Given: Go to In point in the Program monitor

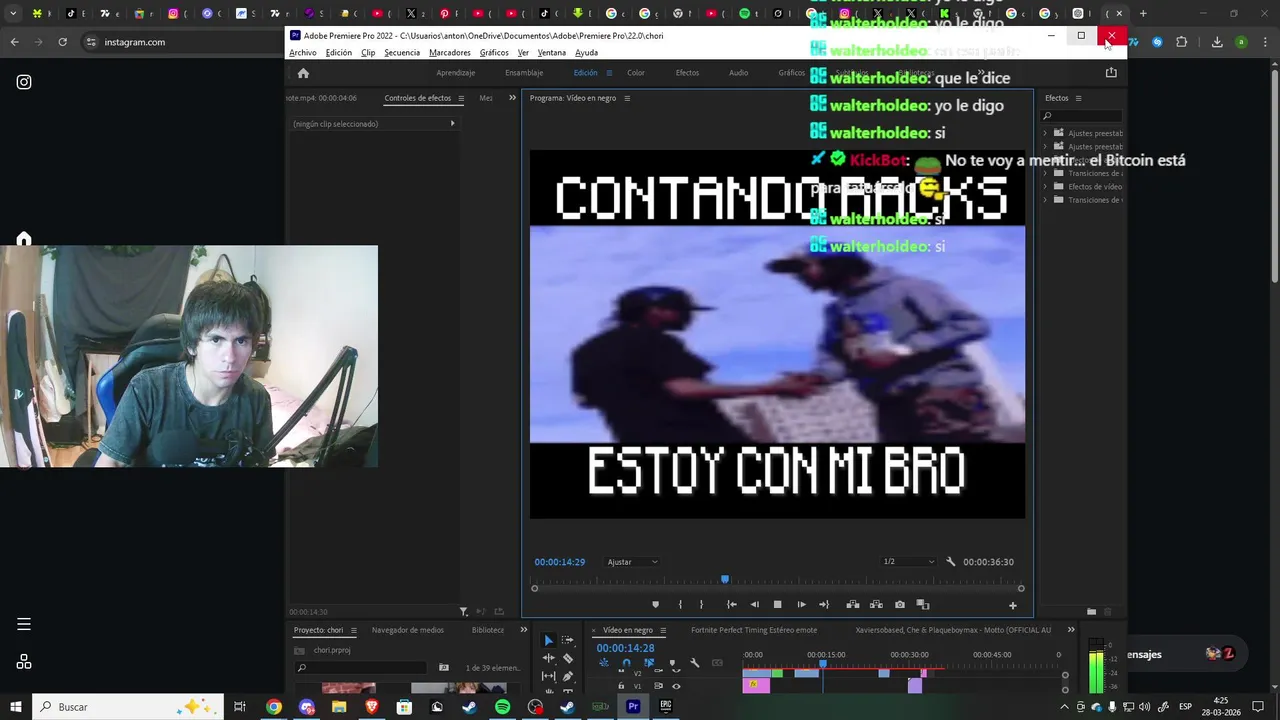Looking at the screenshot, I should pos(731,604).
